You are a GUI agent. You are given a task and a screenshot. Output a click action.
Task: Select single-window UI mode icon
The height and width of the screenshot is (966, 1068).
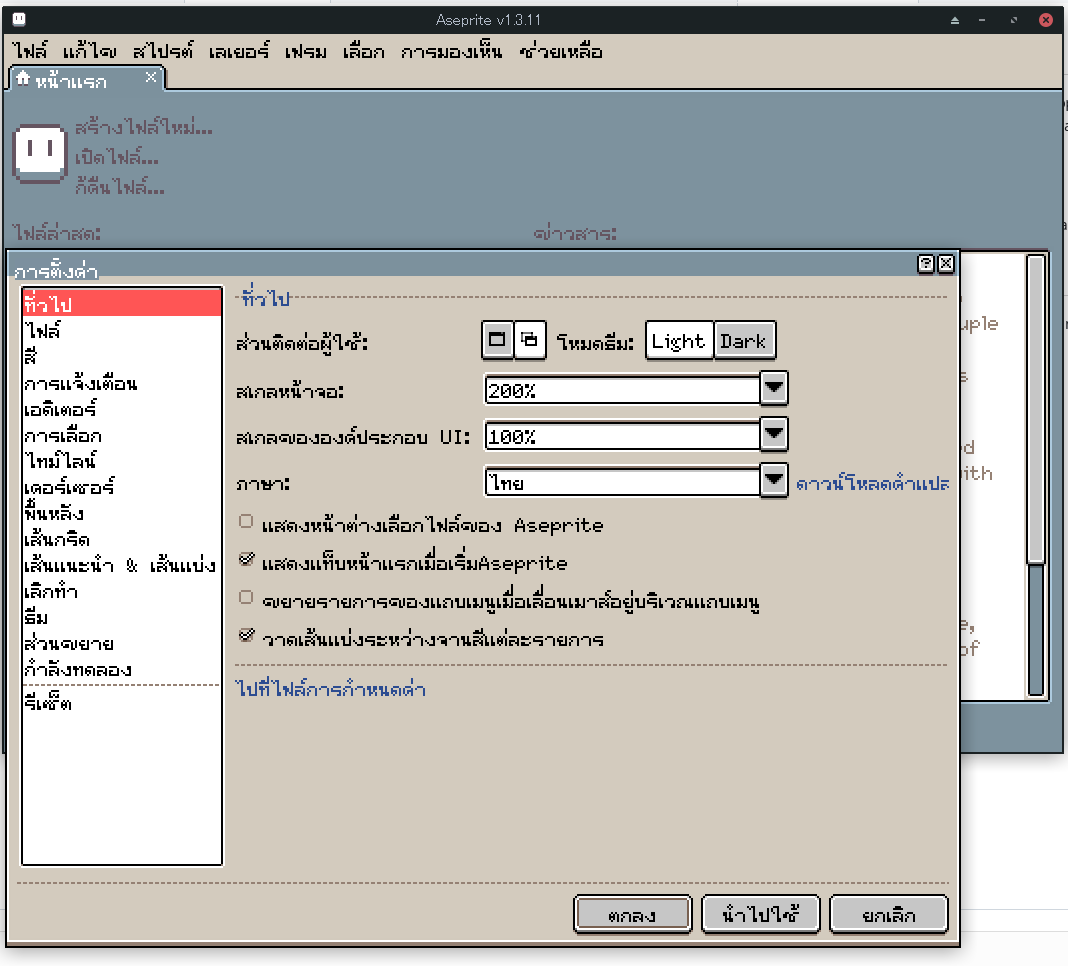(497, 340)
